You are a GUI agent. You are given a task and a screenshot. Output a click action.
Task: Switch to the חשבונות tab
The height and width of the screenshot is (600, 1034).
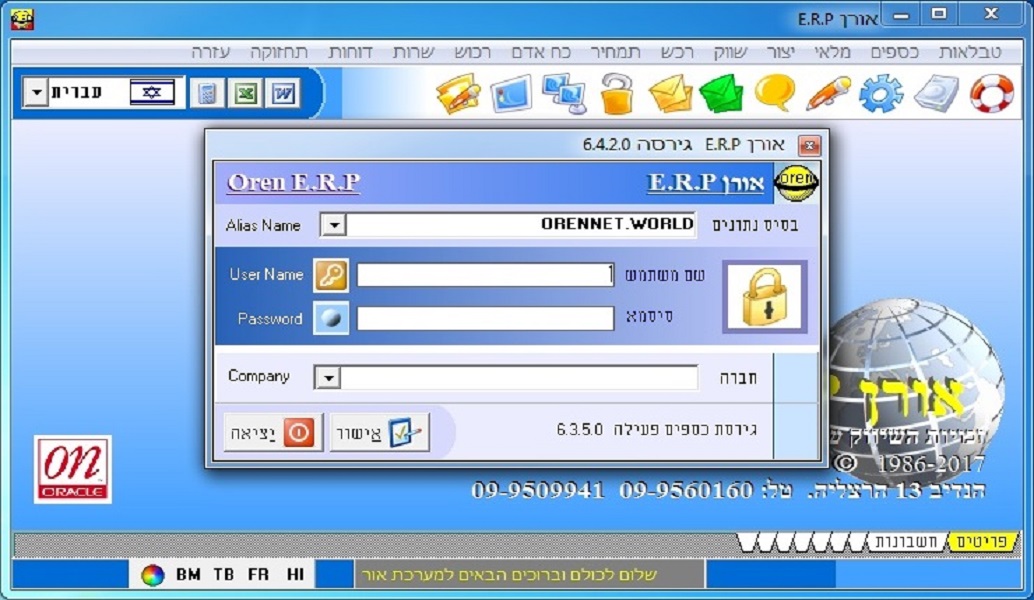click(905, 542)
